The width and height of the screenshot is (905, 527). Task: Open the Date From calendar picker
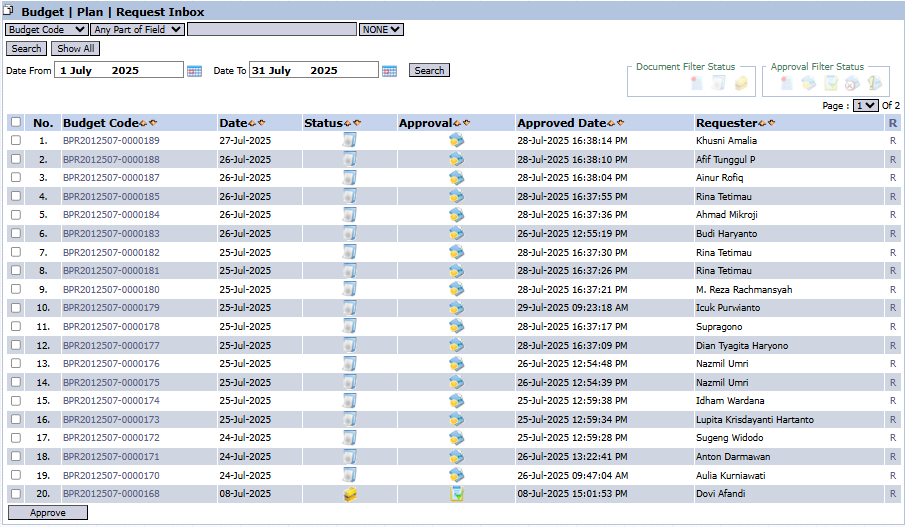click(195, 71)
